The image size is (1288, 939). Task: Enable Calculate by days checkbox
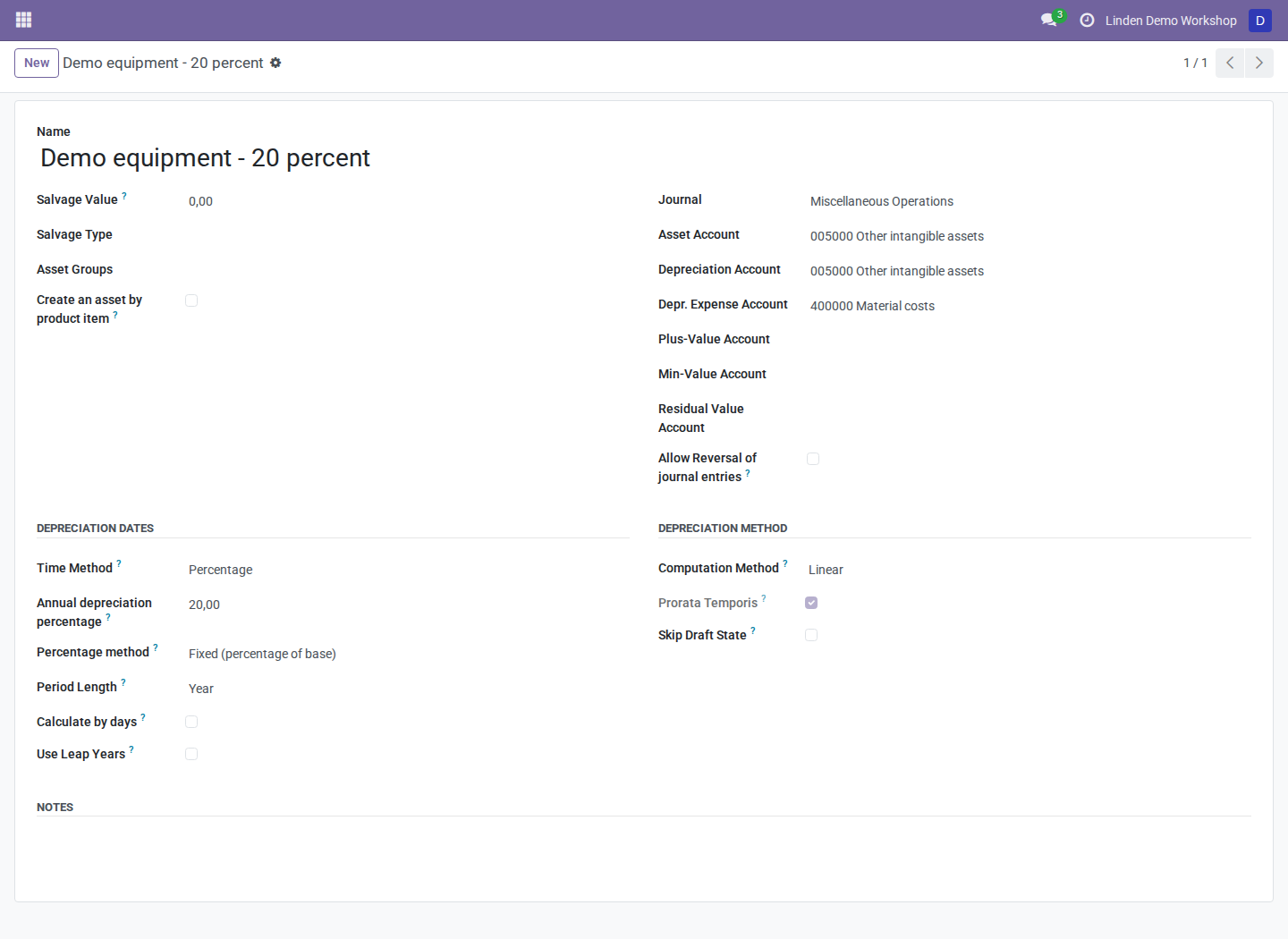(x=191, y=722)
